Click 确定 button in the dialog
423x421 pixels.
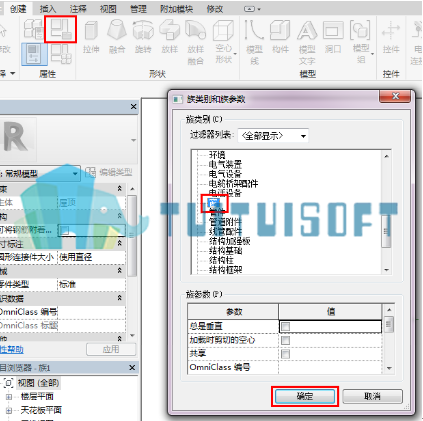(x=305, y=396)
